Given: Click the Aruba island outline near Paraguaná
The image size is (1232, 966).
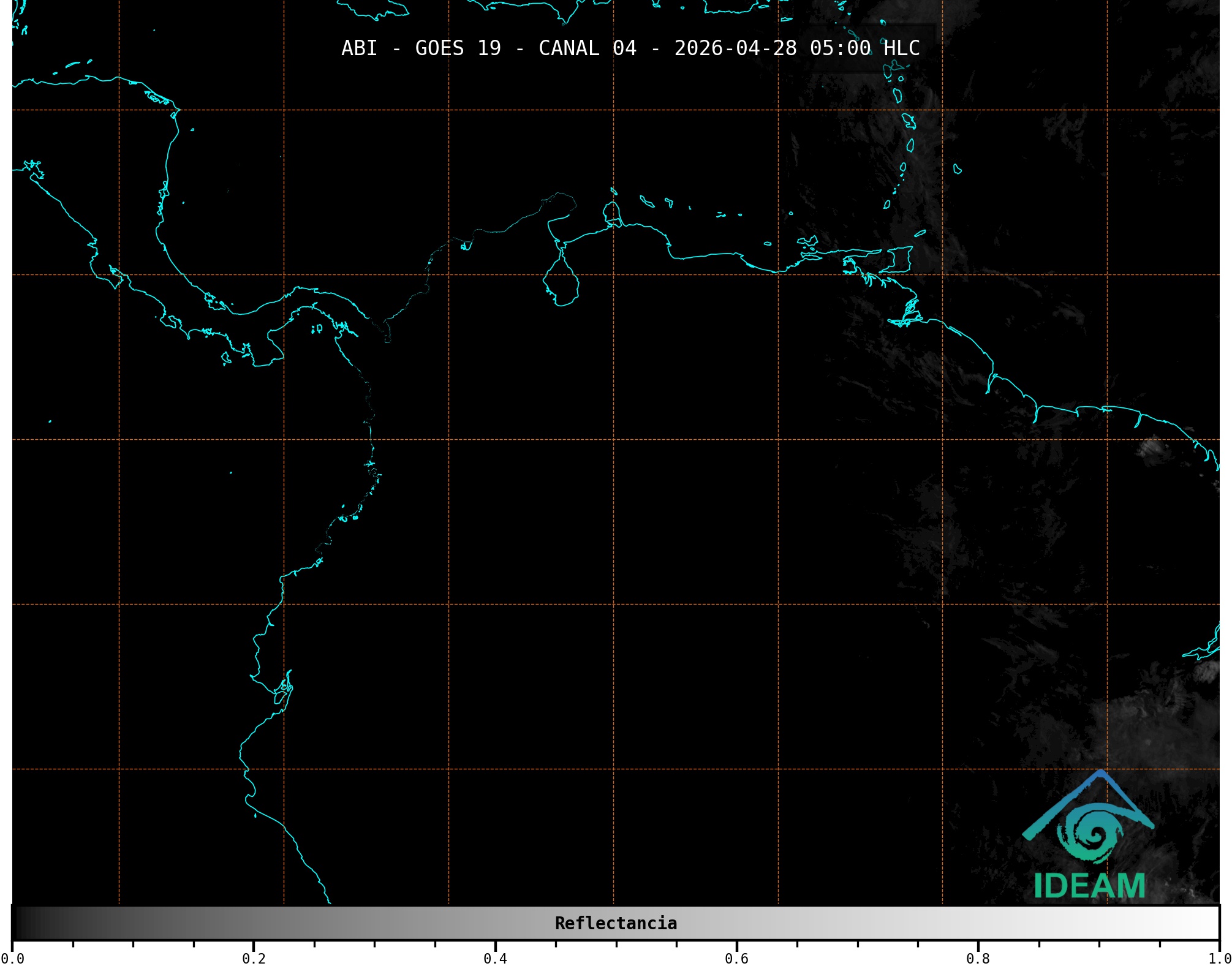Looking at the screenshot, I should click(x=613, y=192).
